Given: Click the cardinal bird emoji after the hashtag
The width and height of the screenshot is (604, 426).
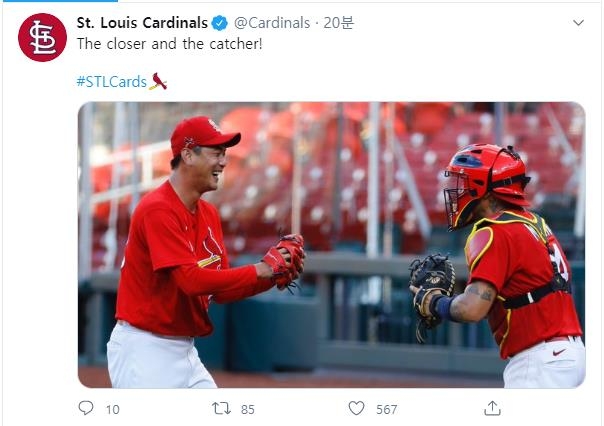Looking at the screenshot, I should point(158,81).
